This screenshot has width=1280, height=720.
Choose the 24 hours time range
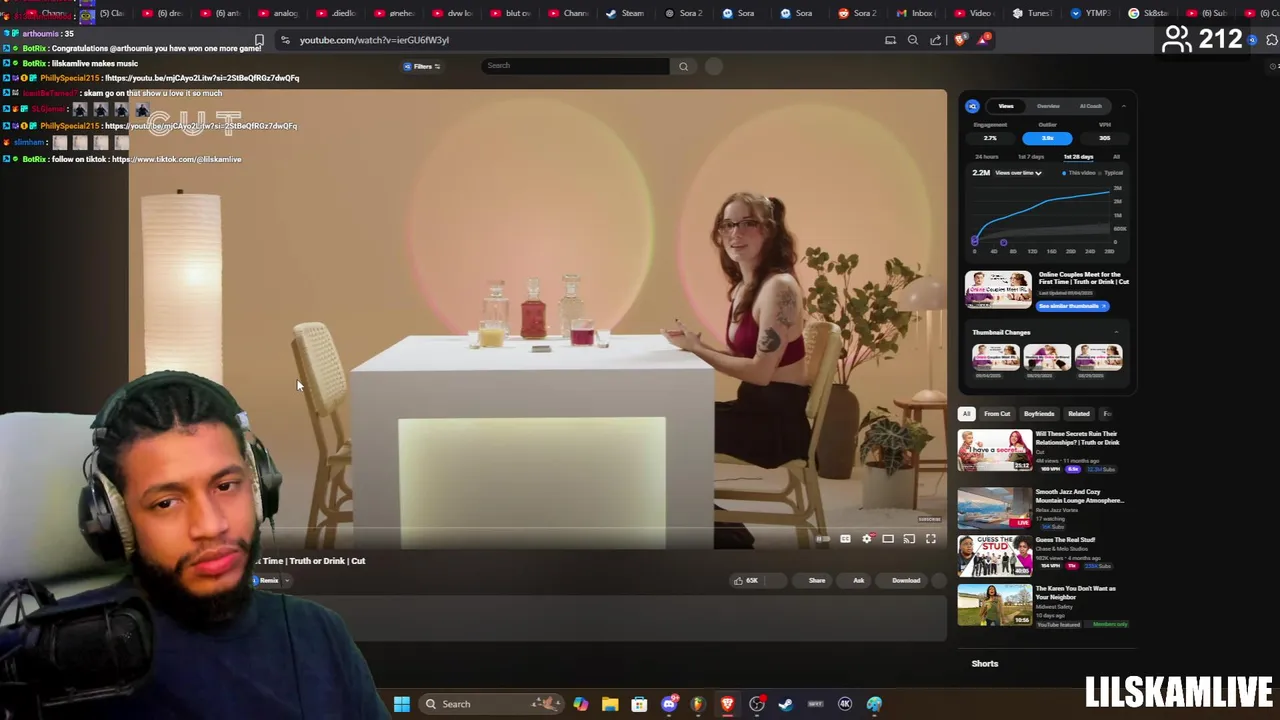click(x=987, y=157)
